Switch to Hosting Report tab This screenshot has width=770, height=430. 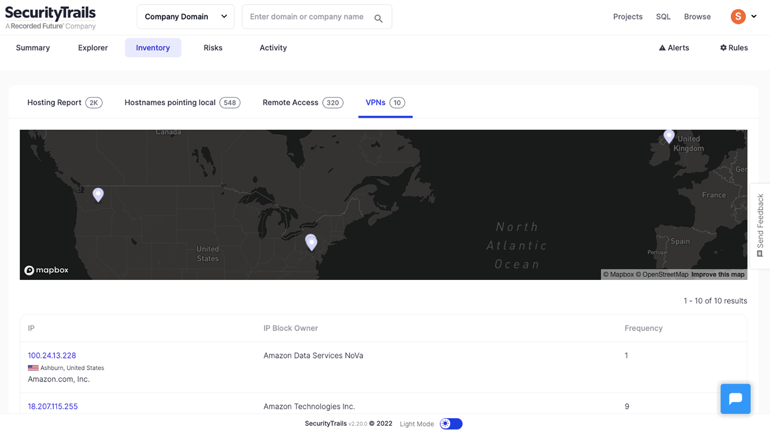64,103
